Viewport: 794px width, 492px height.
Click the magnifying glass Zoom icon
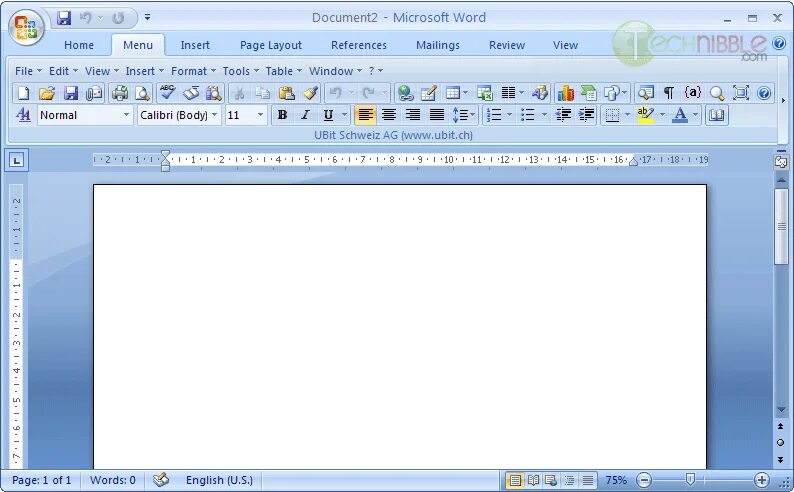(x=717, y=93)
